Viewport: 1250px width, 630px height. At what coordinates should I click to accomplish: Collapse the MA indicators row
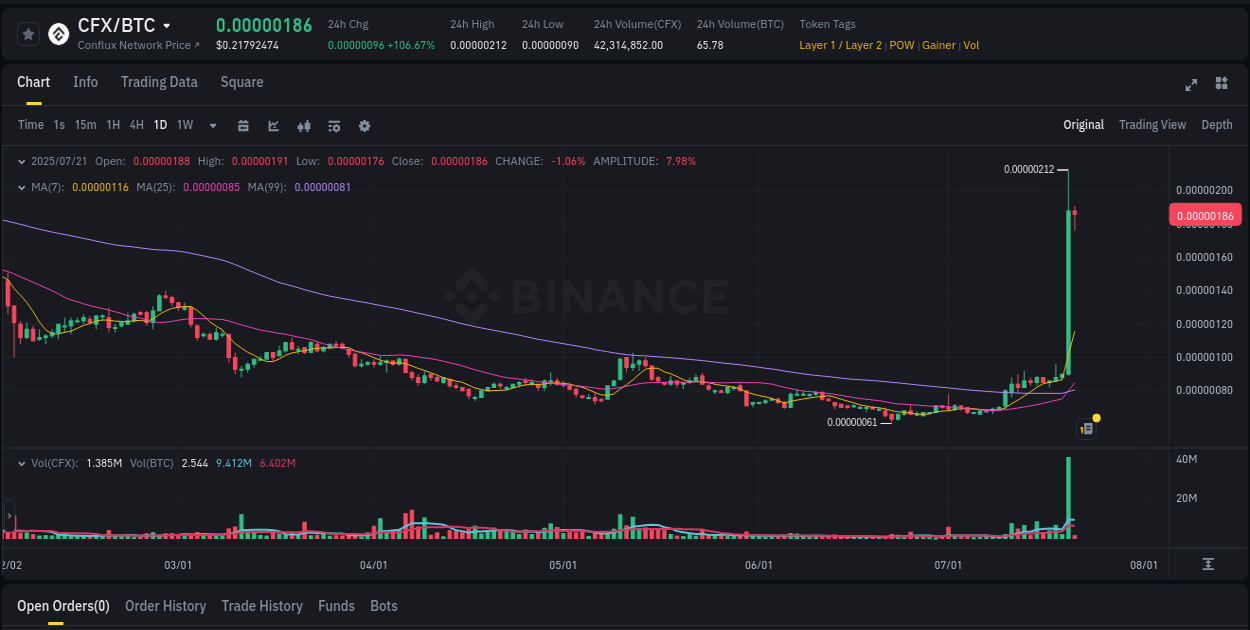pos(21,186)
